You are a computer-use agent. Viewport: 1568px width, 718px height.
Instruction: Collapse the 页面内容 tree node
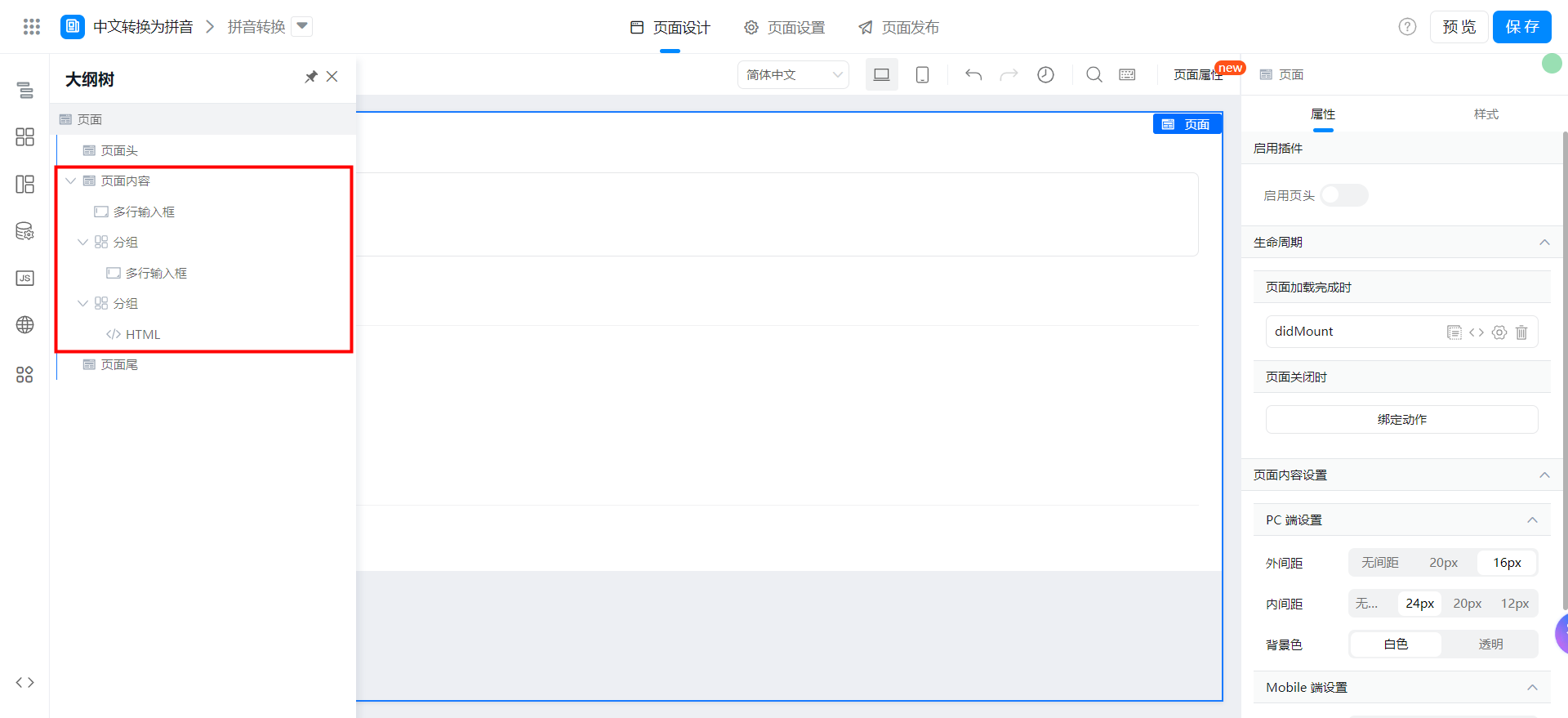coord(71,181)
